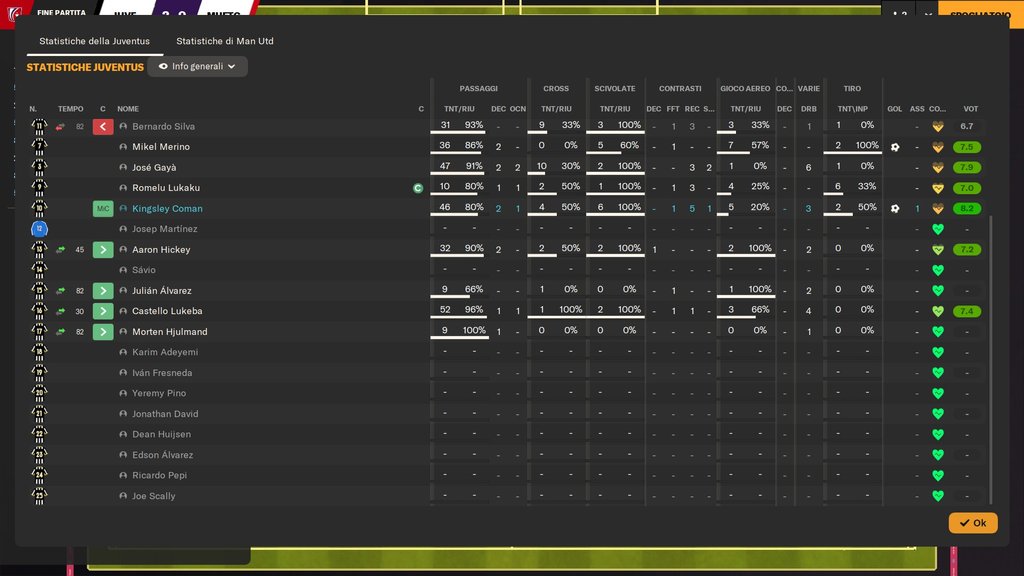Click Romelu Lukaku's captain C badge
This screenshot has height=576, width=1024.
[418, 188]
